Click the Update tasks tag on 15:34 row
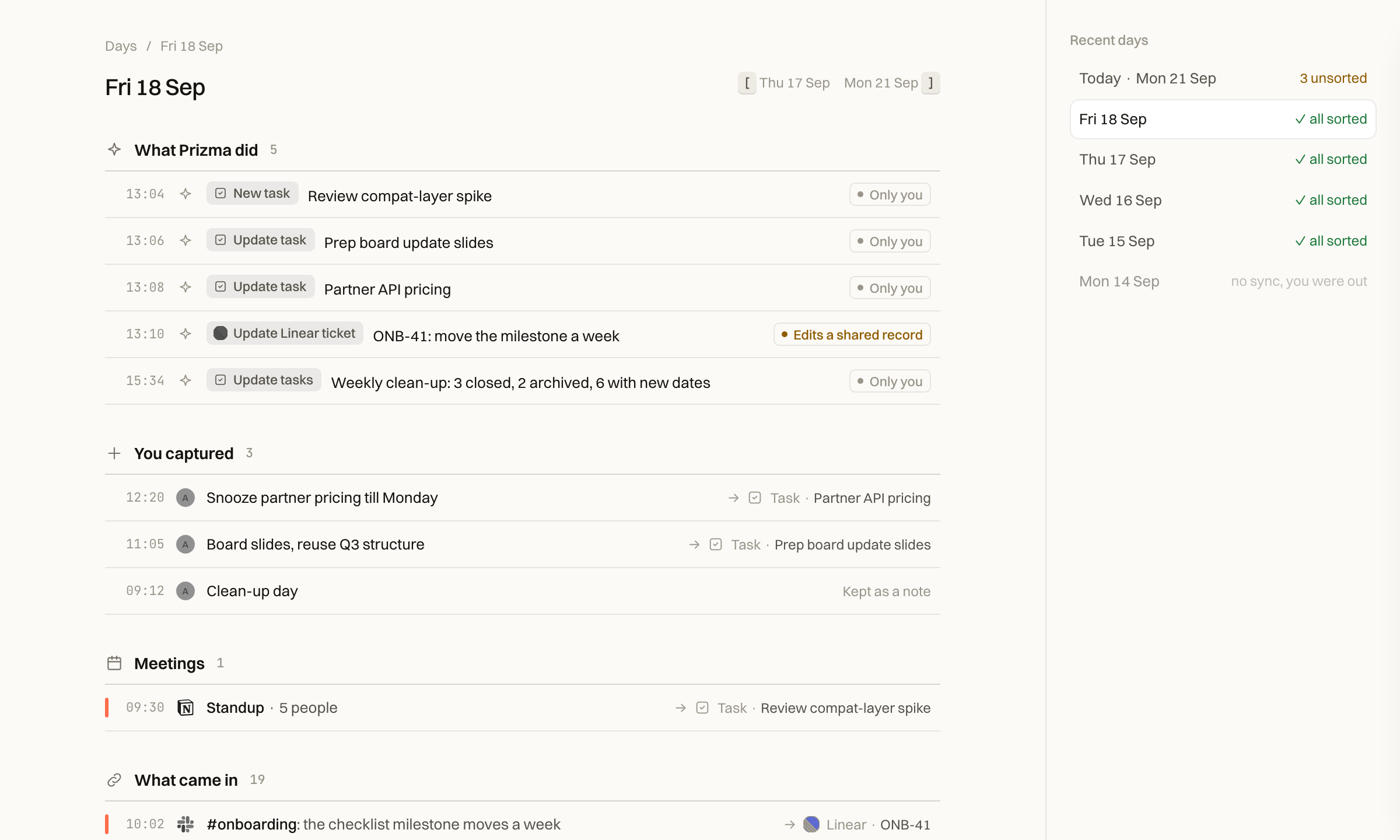 264,380
